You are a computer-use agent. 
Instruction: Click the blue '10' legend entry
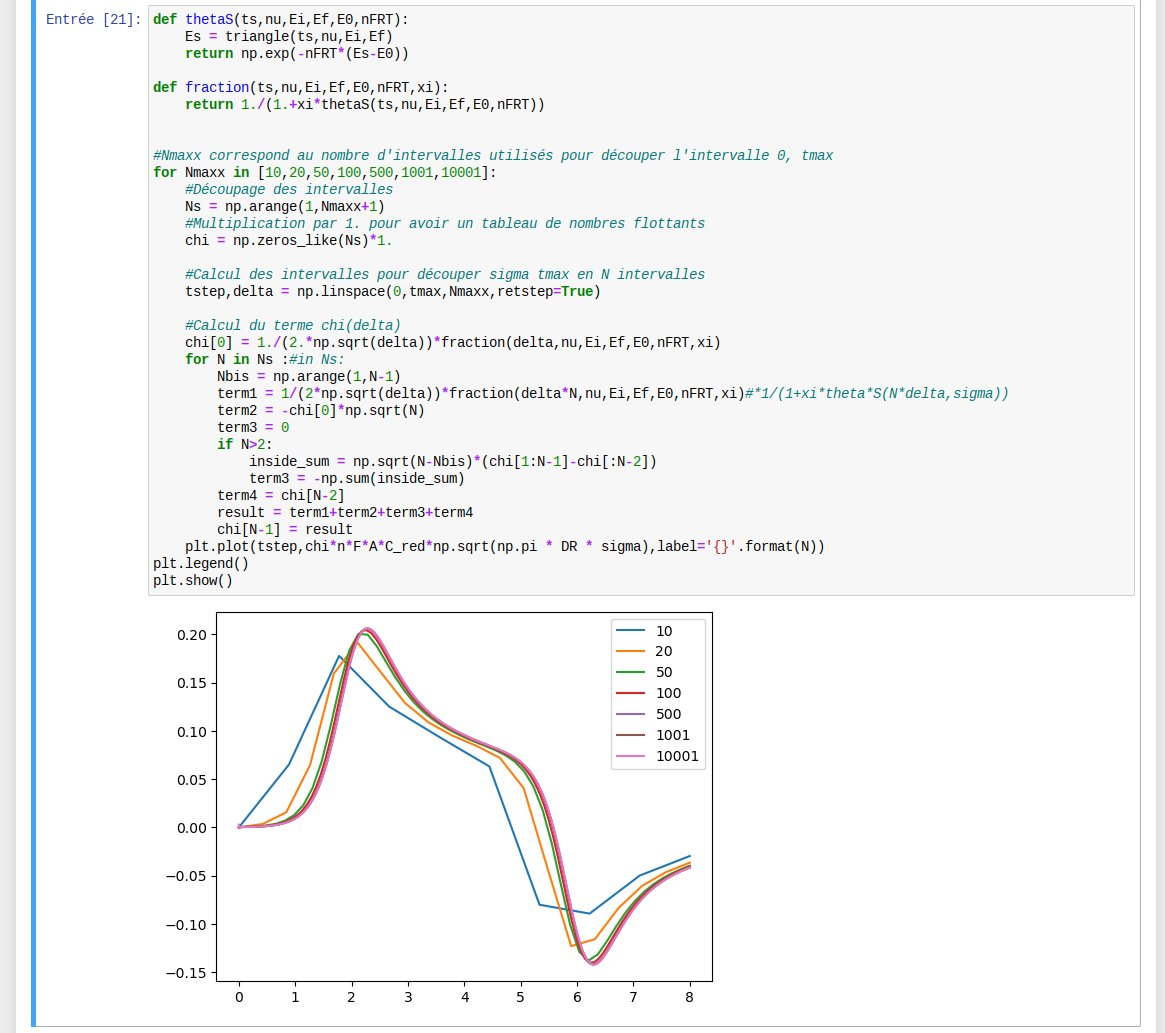[x=644, y=631]
